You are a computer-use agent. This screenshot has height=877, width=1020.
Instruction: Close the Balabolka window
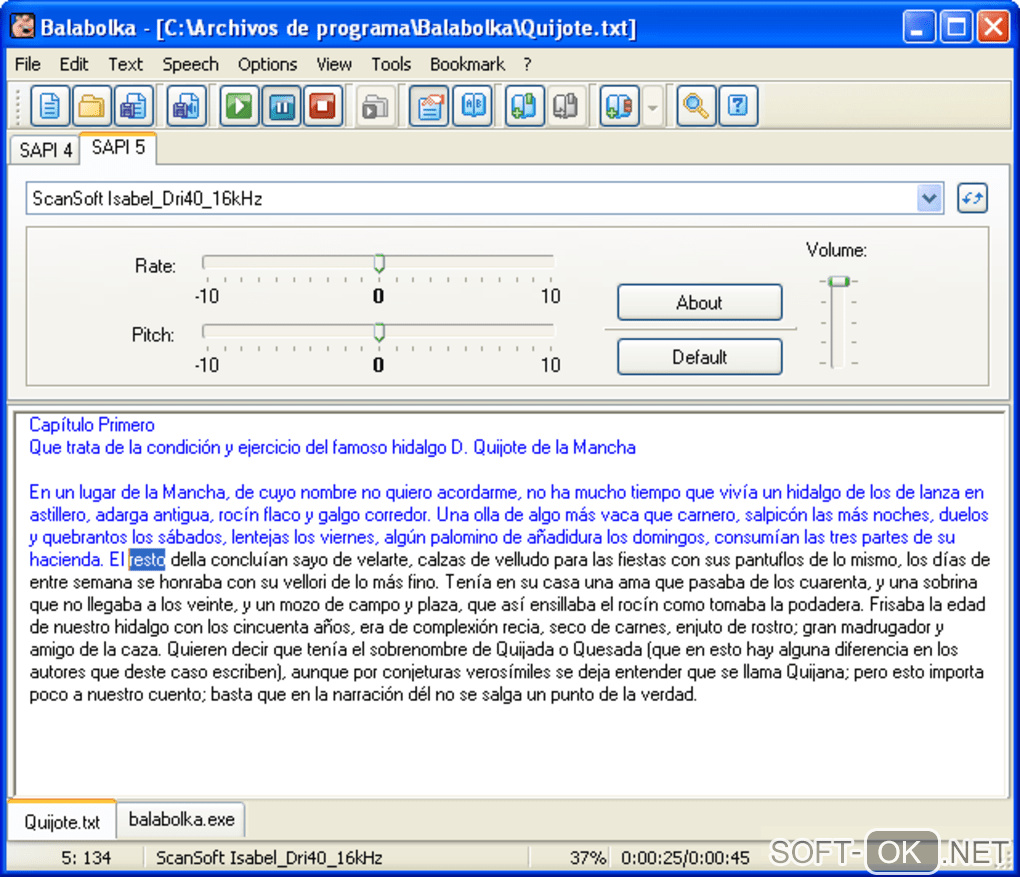[994, 27]
